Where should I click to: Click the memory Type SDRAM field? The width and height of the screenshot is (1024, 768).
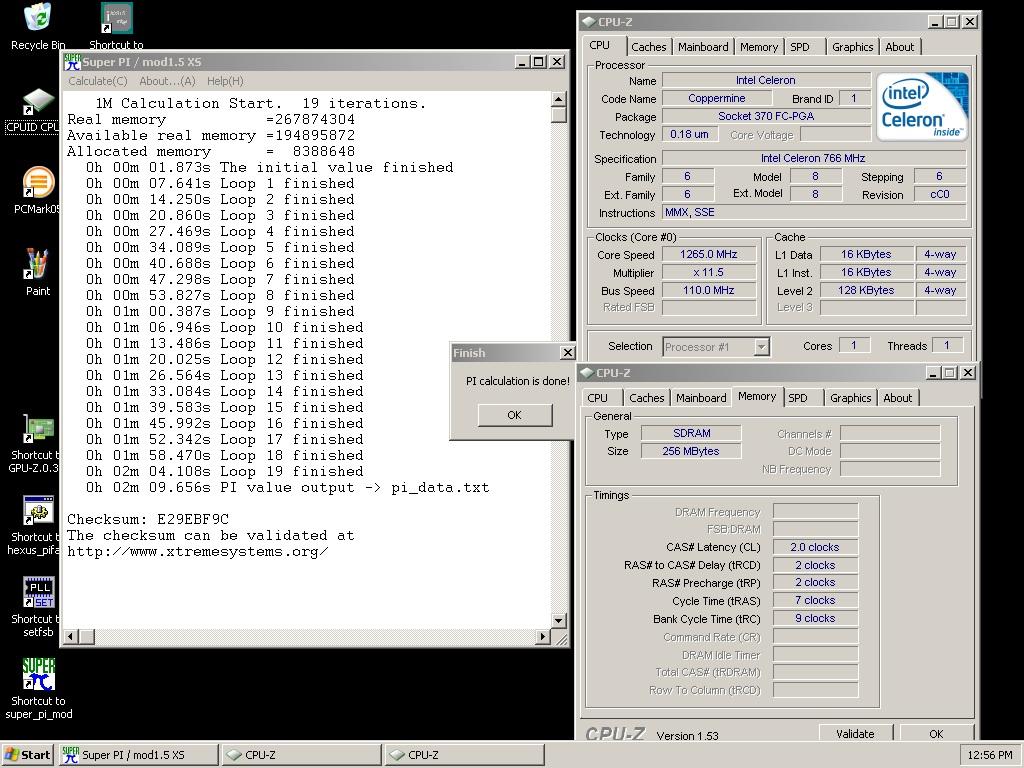click(691, 433)
